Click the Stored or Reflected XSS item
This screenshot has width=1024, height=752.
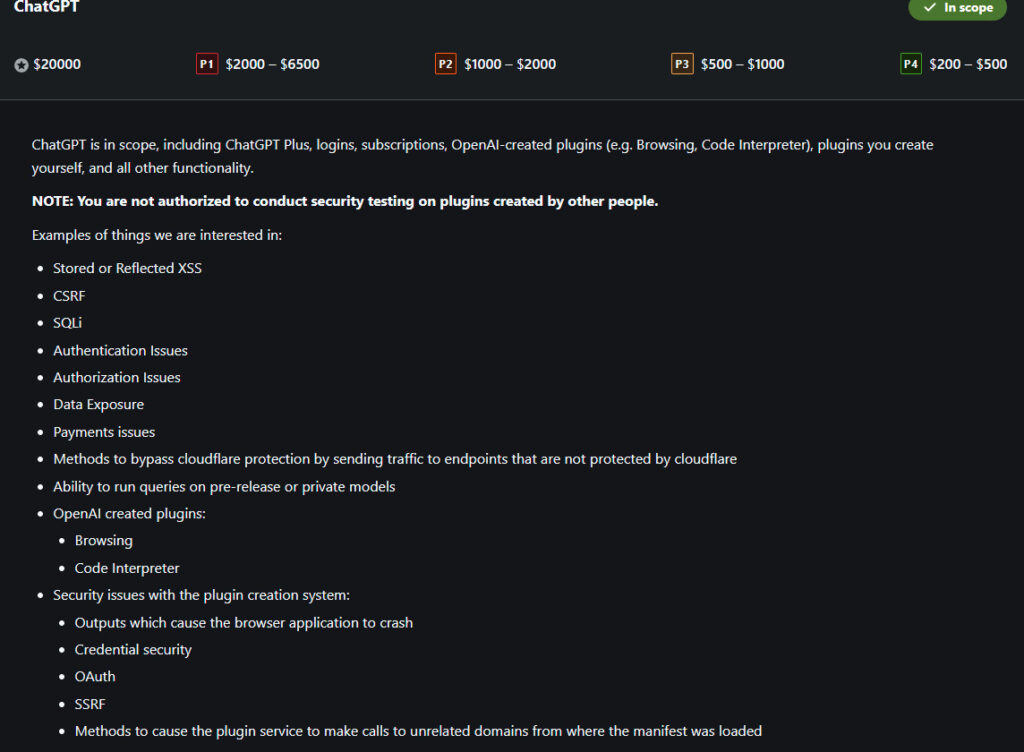tap(127, 268)
